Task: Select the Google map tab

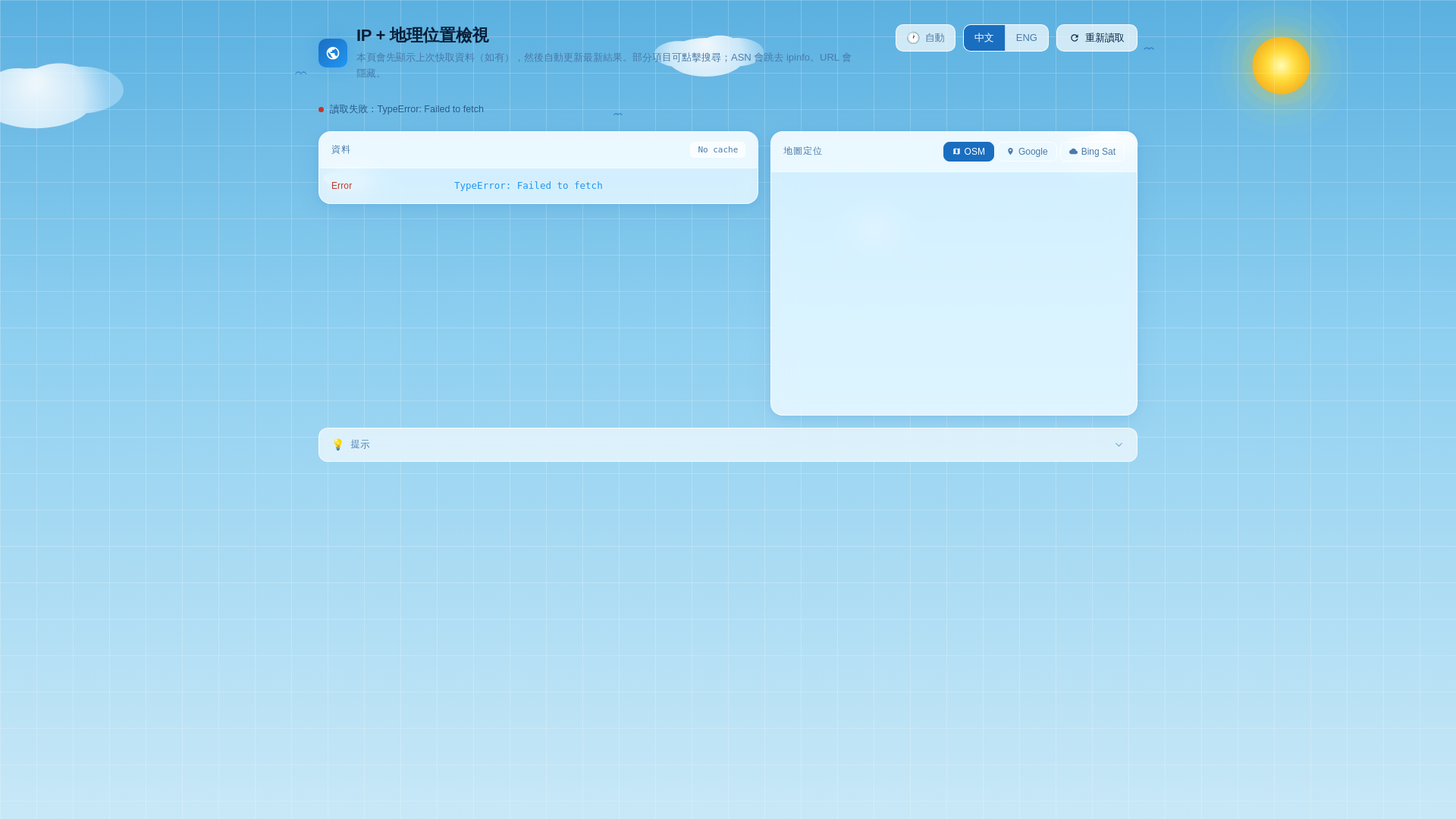Action: (x=1027, y=152)
